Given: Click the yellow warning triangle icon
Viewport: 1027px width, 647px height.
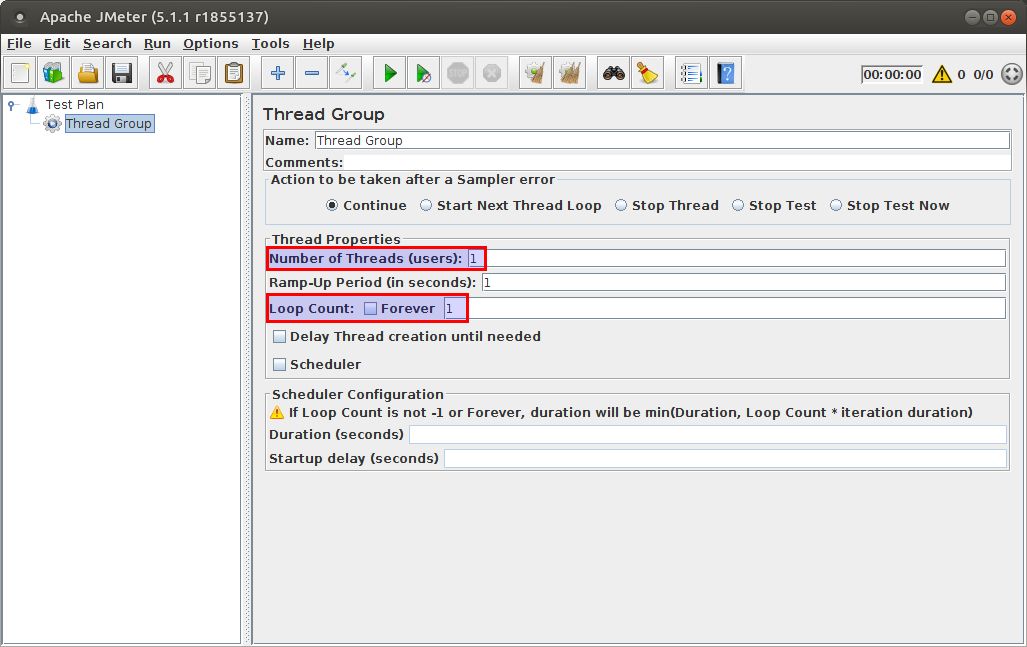Looking at the screenshot, I should coord(942,74).
